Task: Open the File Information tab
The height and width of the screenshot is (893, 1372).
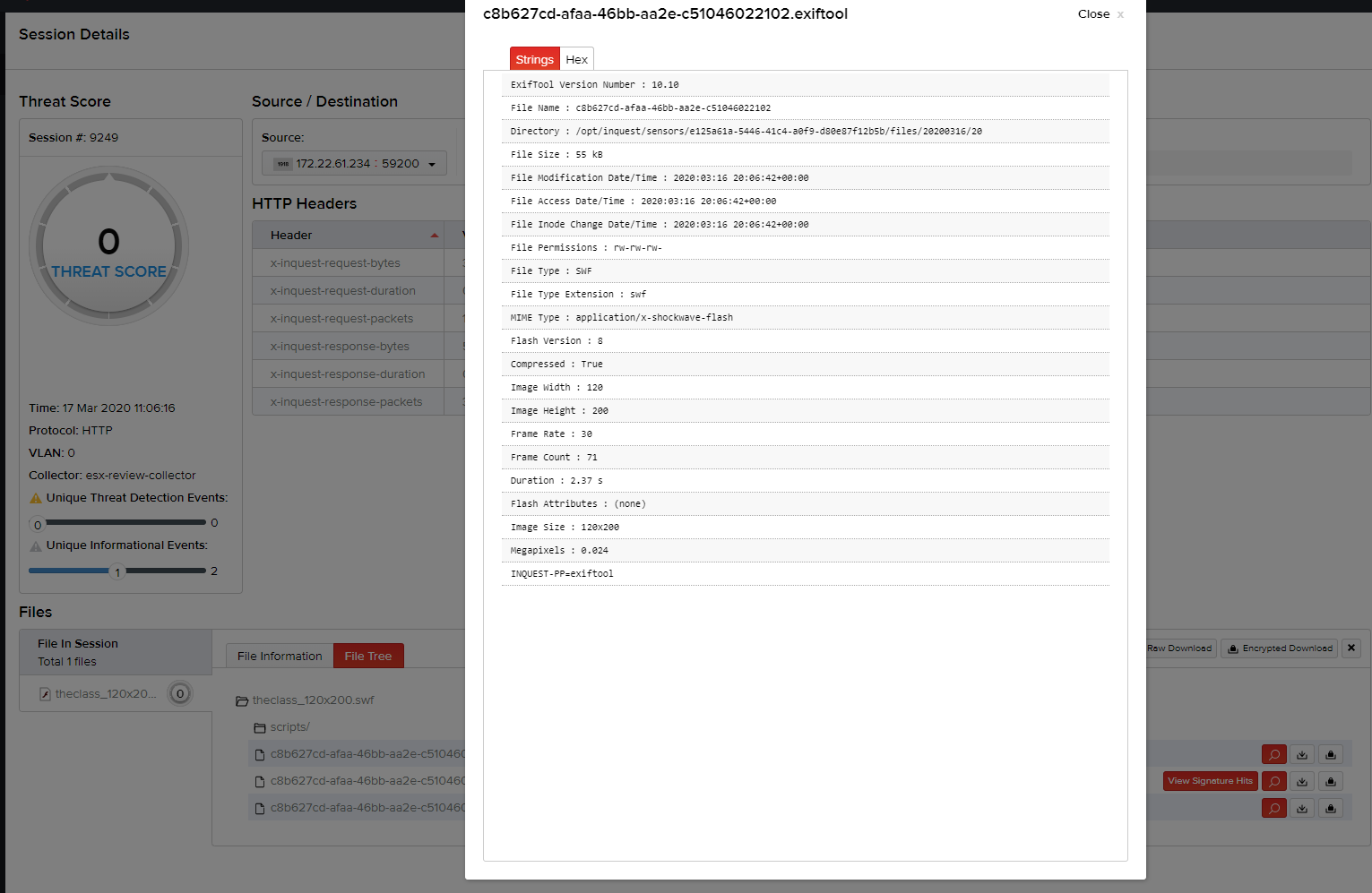Action: click(280, 656)
